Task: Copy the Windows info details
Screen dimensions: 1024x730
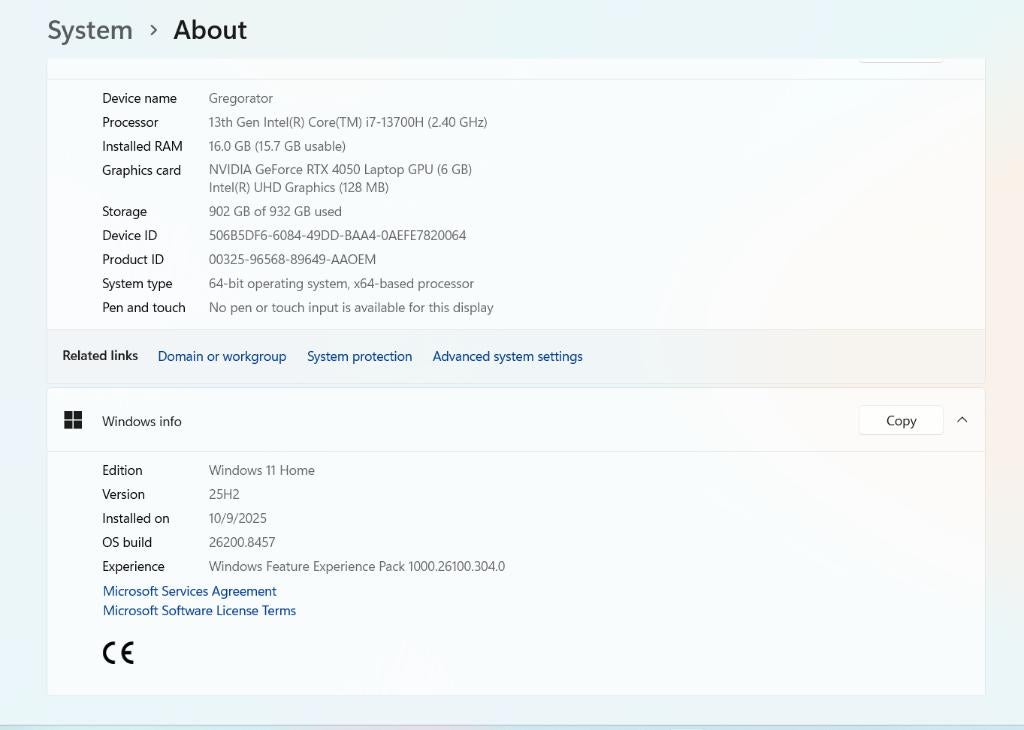Action: [901, 421]
